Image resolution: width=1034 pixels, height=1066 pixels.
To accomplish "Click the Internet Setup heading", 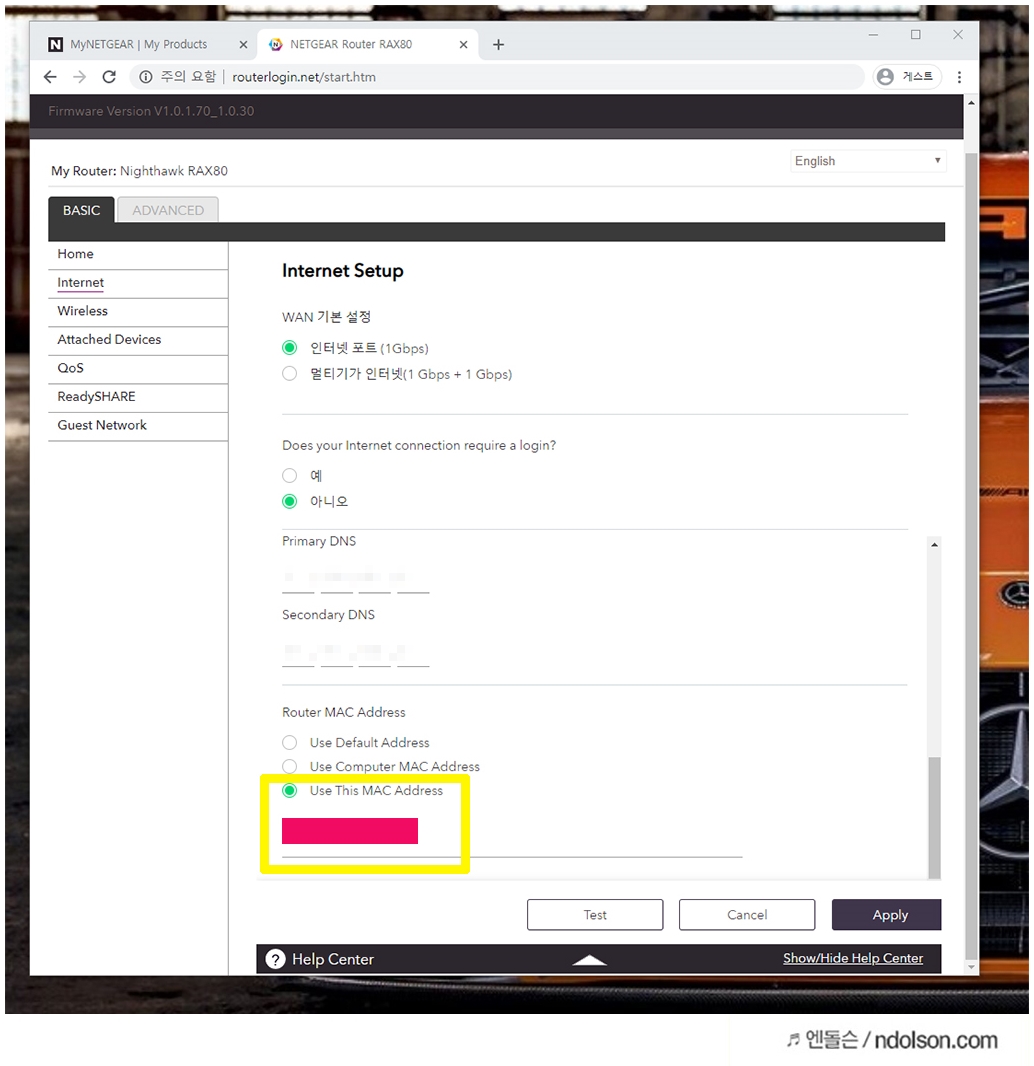I will (343, 271).
